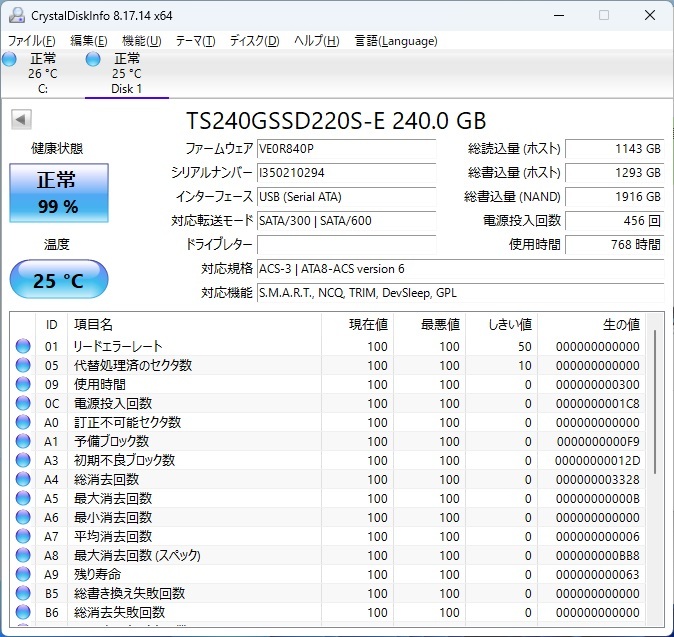
Task: Open the ファイル(F) menu
Action: 32,41
